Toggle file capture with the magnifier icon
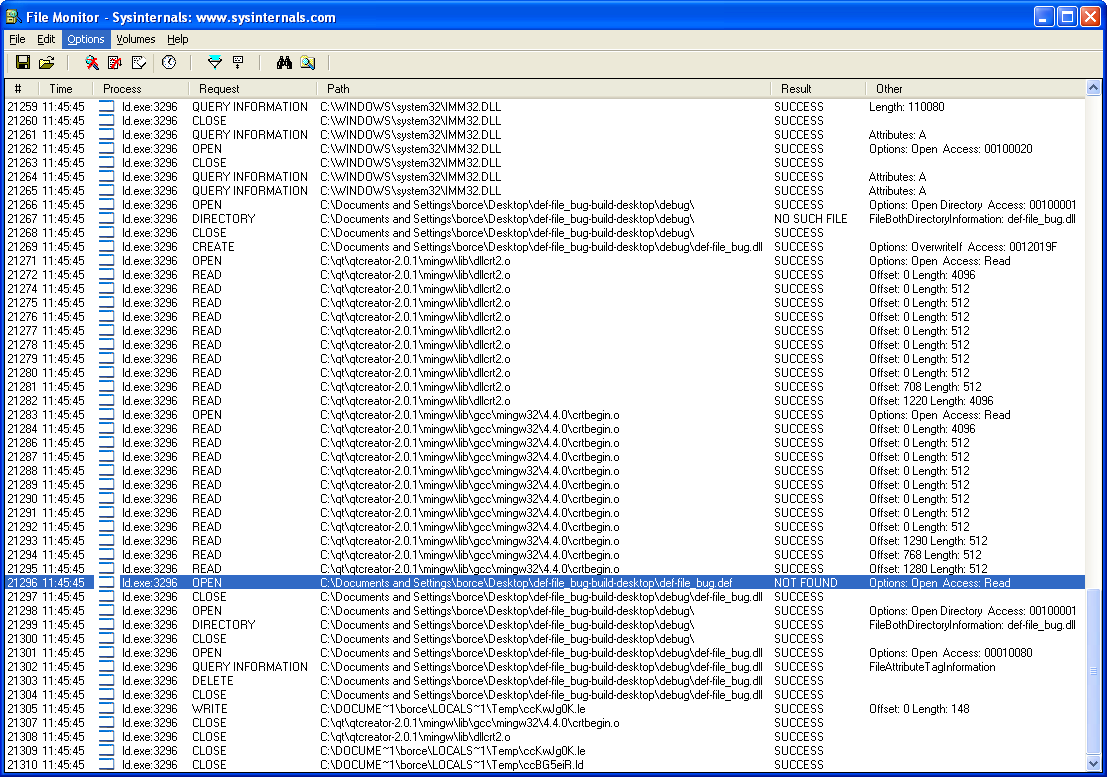The image size is (1107, 777). tap(92, 63)
